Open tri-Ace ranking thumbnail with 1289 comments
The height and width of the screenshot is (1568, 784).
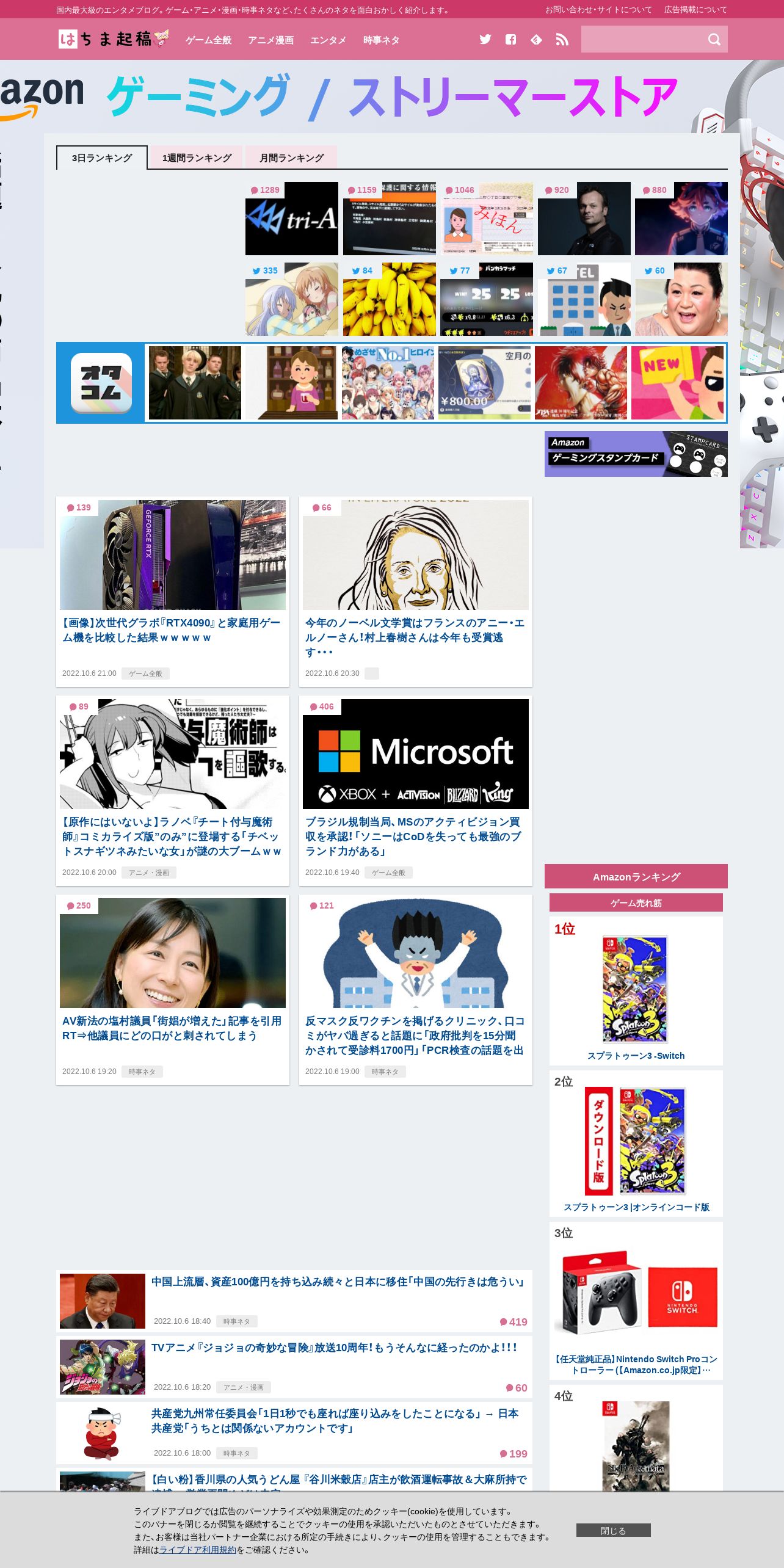pos(292,219)
